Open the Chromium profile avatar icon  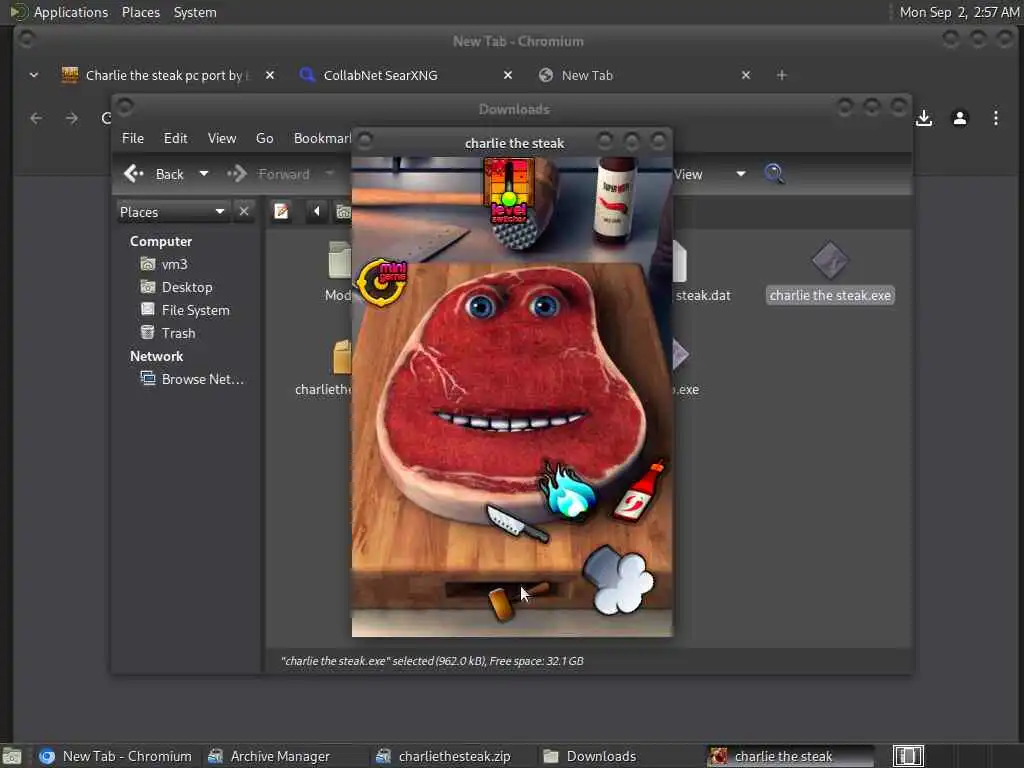pos(959,118)
